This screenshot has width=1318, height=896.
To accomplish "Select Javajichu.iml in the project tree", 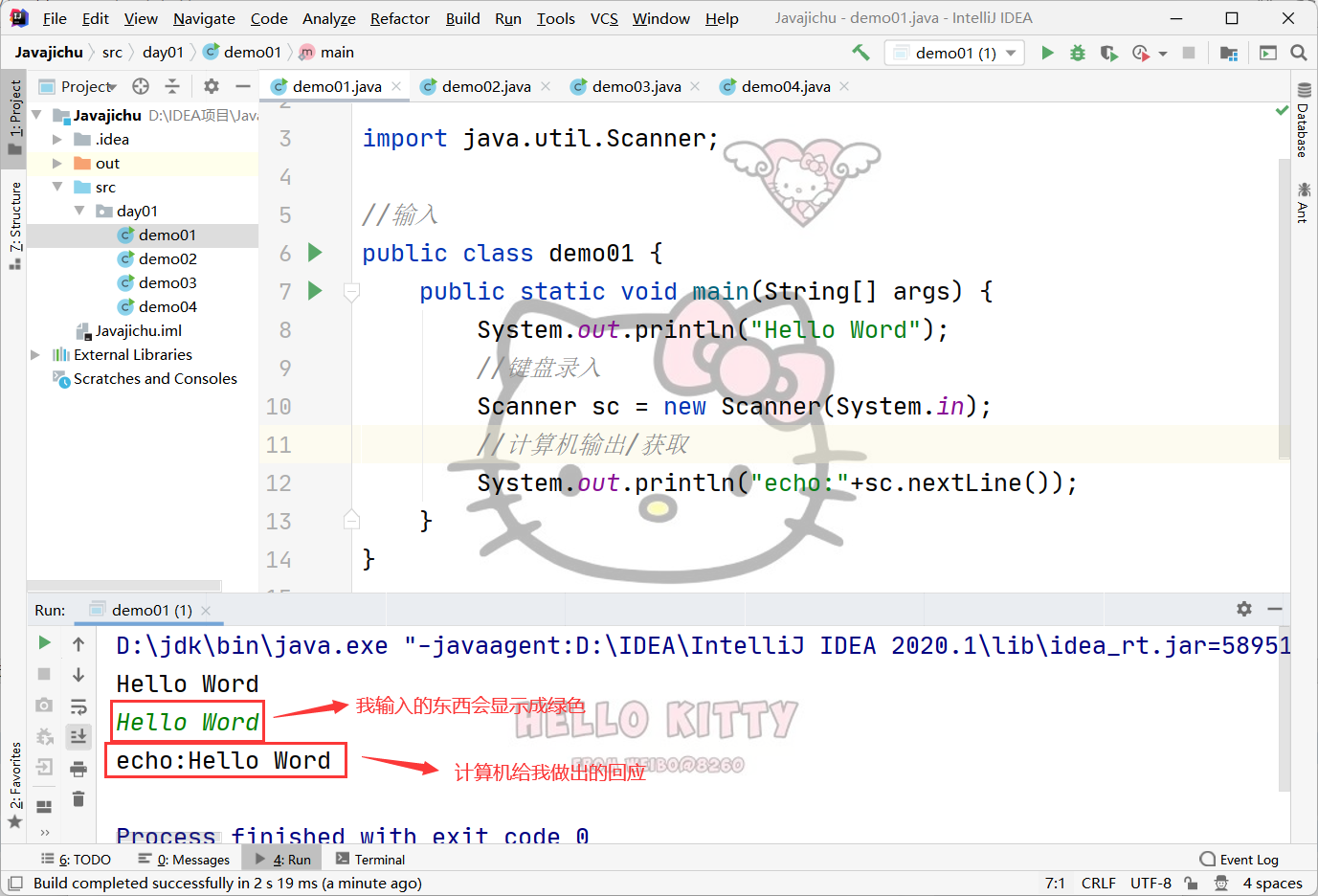I will (x=139, y=330).
